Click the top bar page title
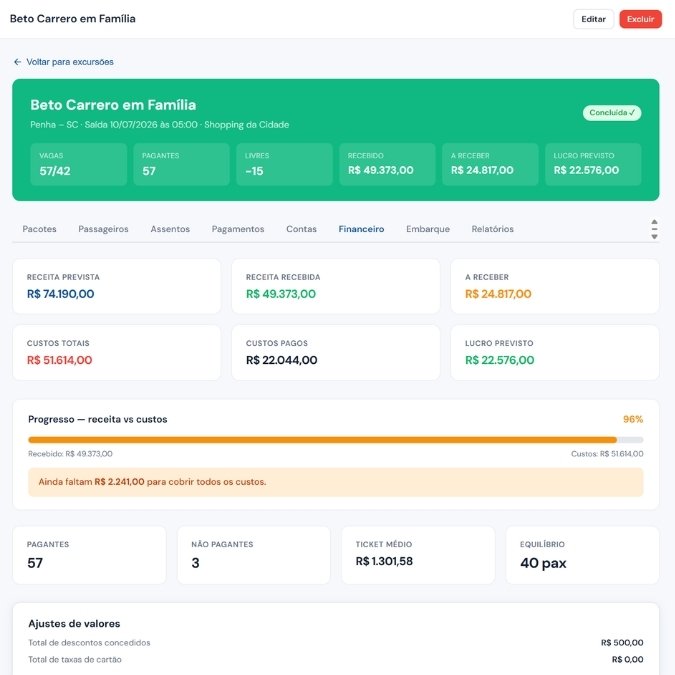The height and width of the screenshot is (675, 675). [x=73, y=19]
